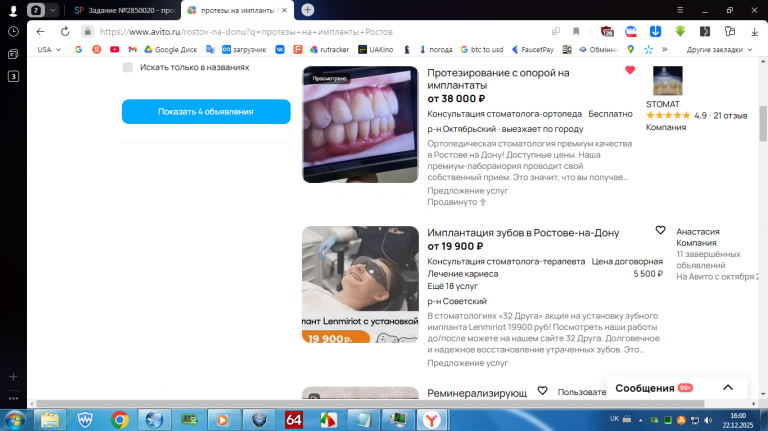Open sidebar more options (three dots)
This screenshot has height=431, width=768.
[x=13, y=398]
